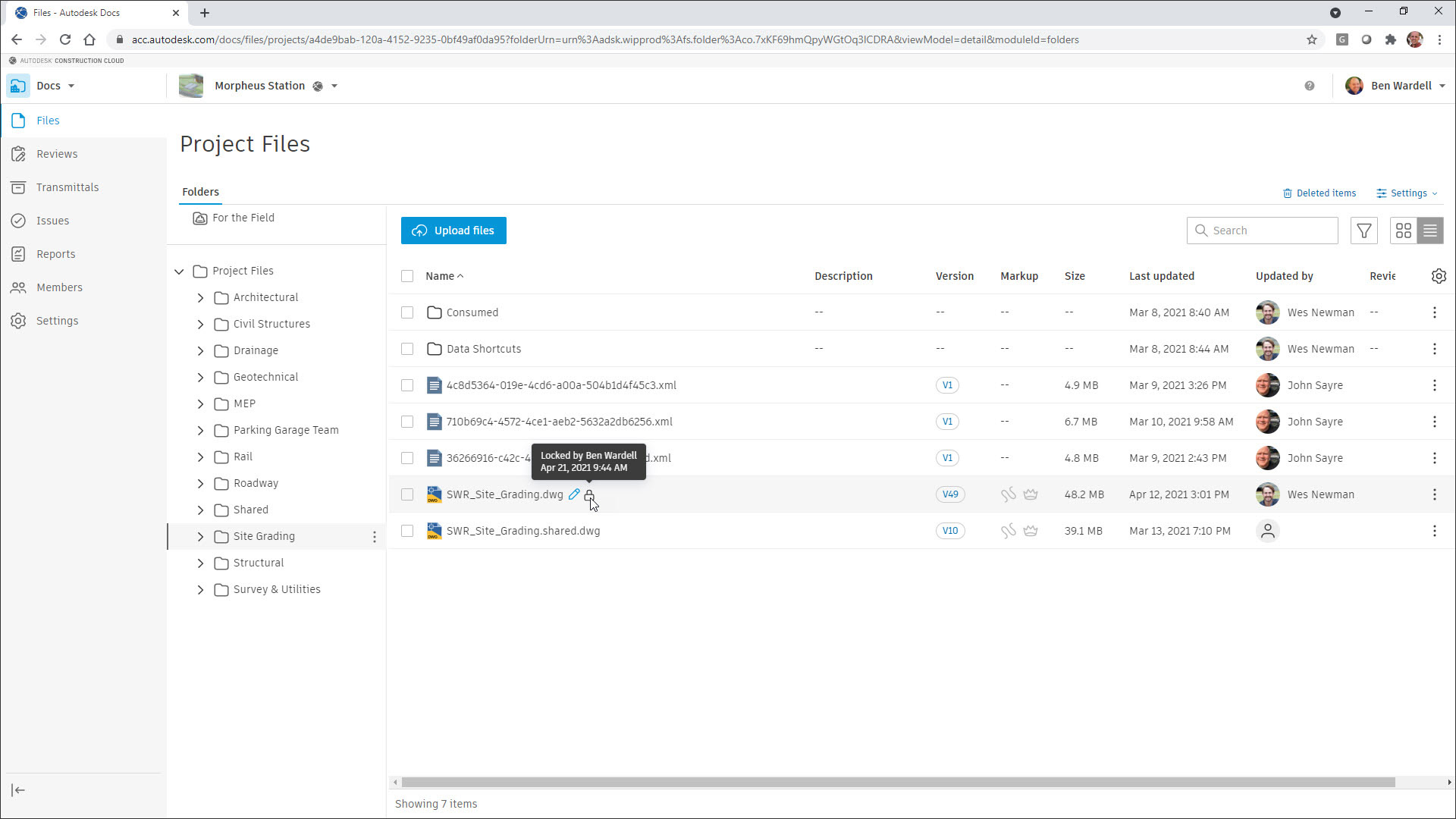Open more options for Consumed folder
Viewport: 1456px width, 819px height.
point(1434,312)
